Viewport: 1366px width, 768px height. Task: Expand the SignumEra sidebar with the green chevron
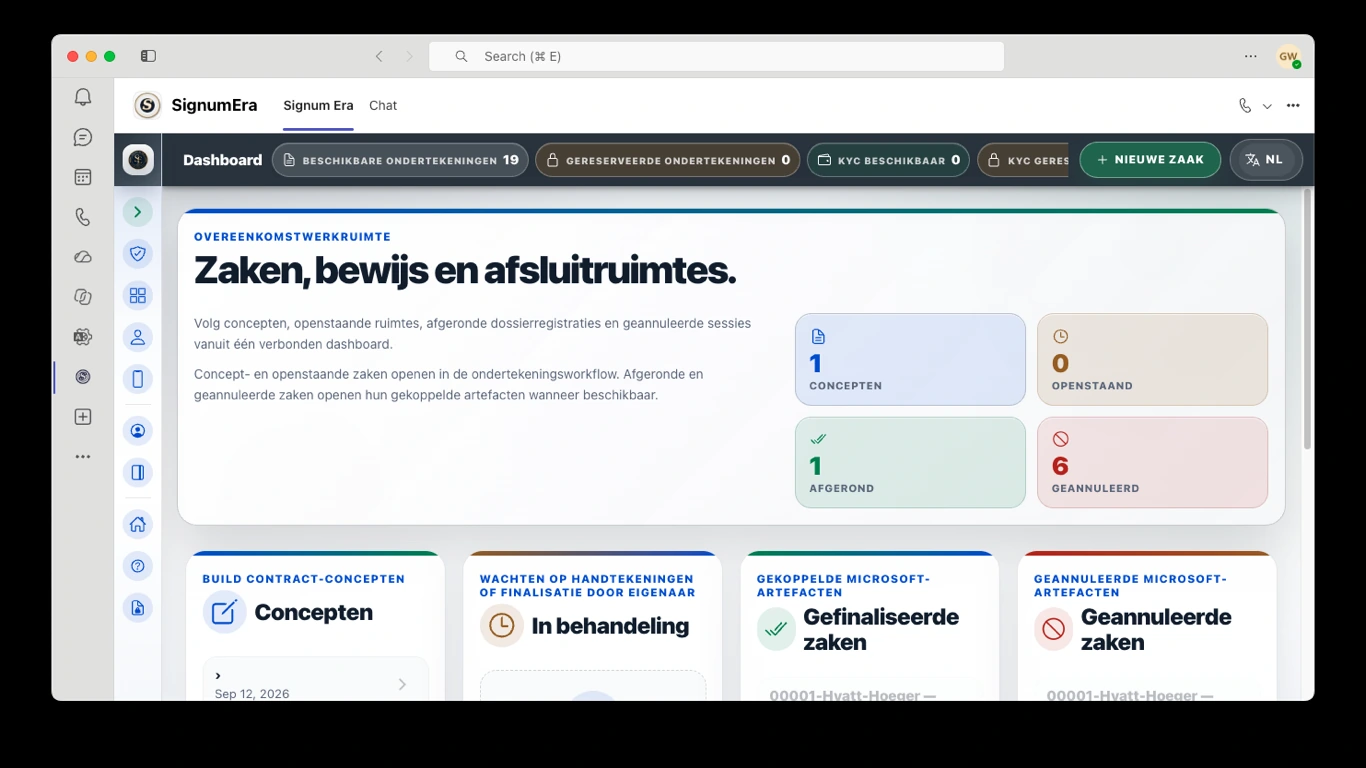138,212
